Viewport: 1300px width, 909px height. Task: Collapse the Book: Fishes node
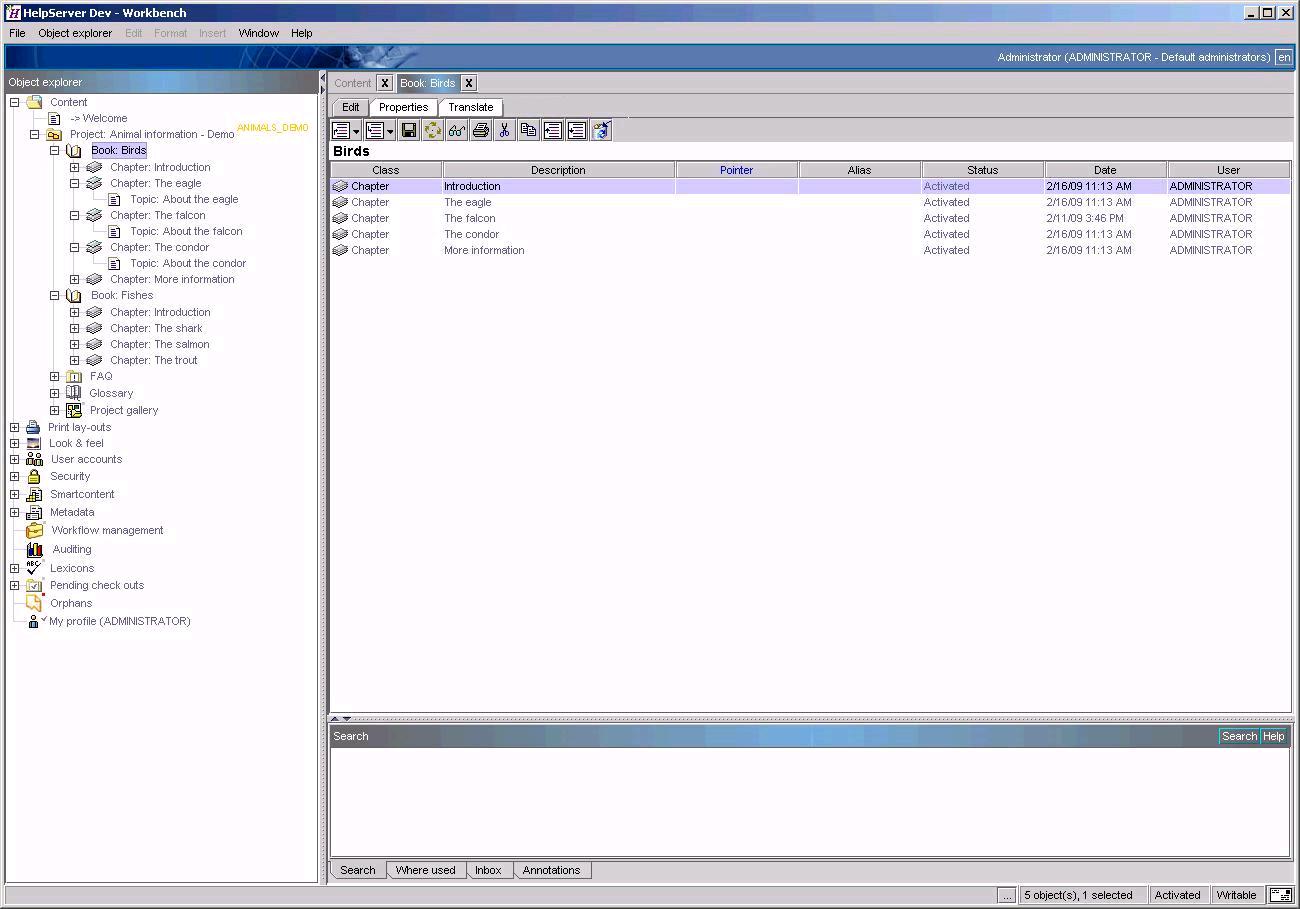coord(55,296)
